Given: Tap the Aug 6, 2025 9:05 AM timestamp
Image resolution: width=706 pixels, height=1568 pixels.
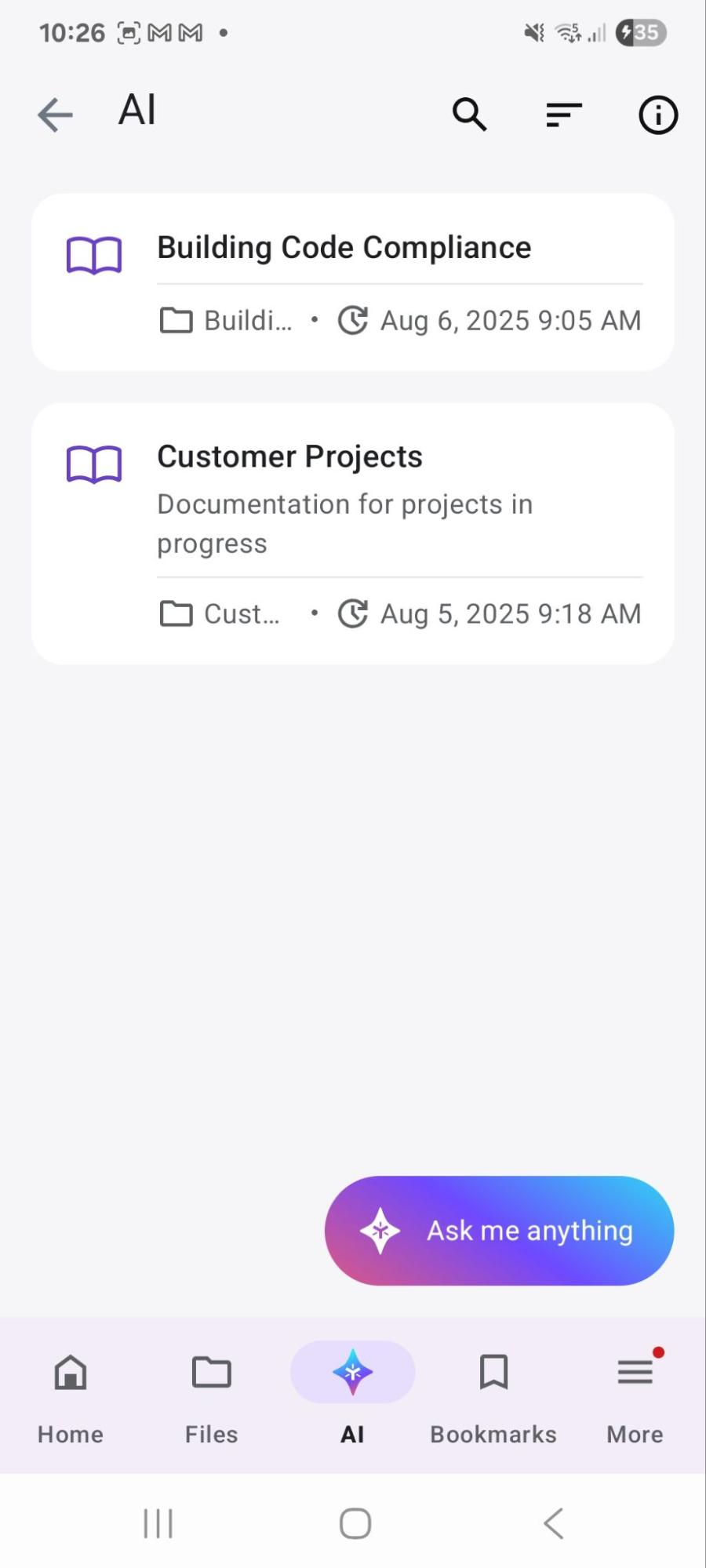Looking at the screenshot, I should pos(510,321).
